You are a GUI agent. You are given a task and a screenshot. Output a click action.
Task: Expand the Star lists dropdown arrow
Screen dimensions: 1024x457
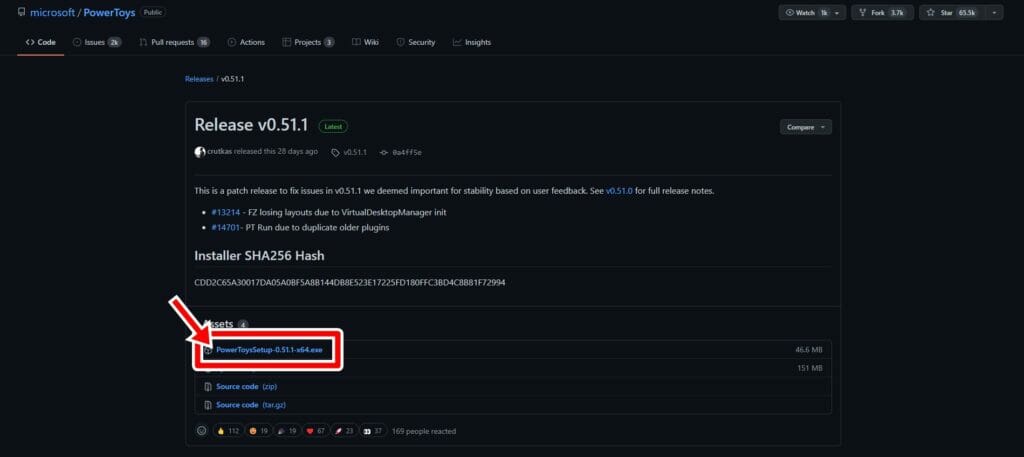(x=995, y=12)
